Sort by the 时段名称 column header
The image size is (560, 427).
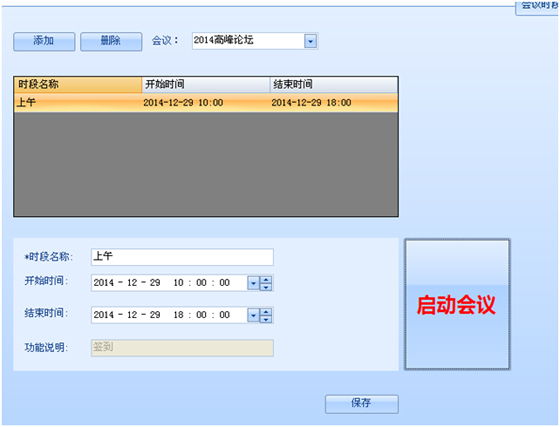[78, 85]
